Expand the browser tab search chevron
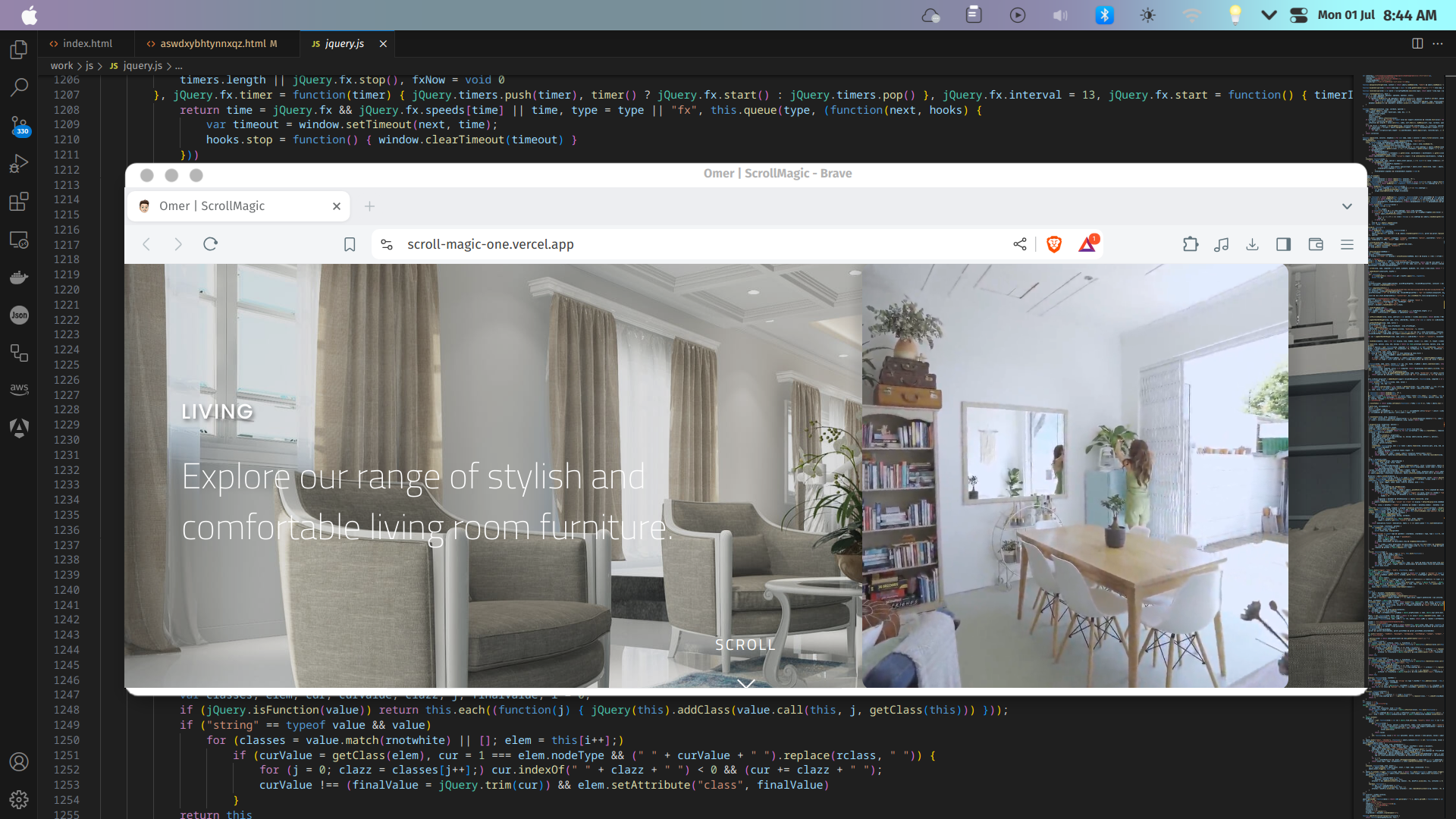The image size is (1456, 819). point(1347,206)
